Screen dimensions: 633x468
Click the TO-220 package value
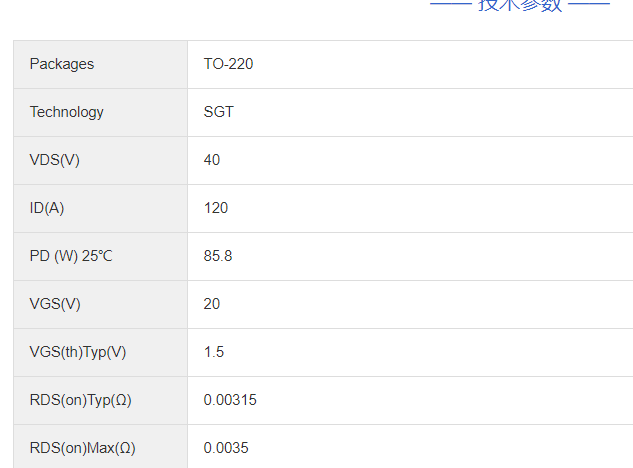point(228,64)
